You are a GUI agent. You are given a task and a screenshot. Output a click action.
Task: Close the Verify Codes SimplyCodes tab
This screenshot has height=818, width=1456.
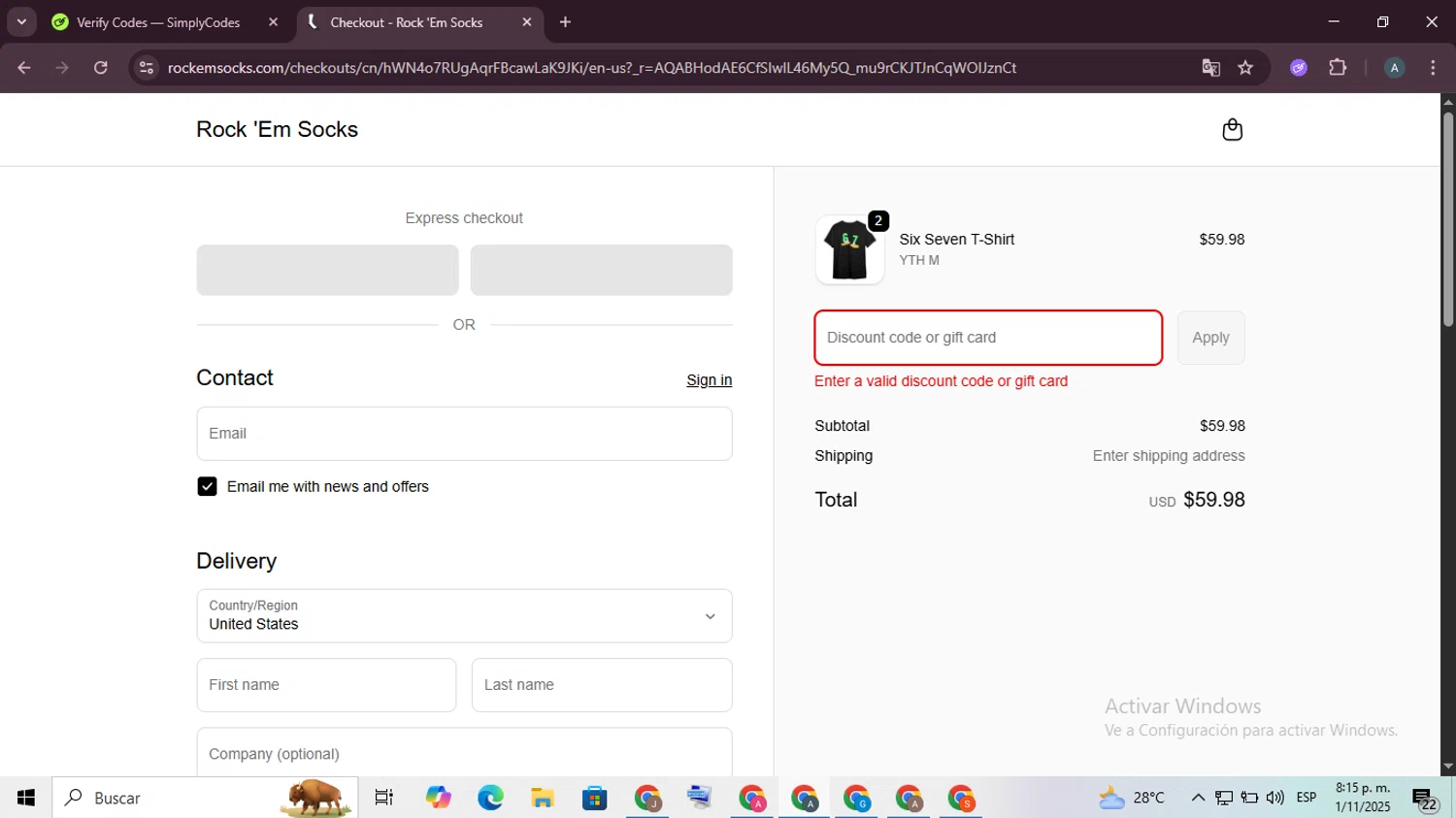pos(273,21)
